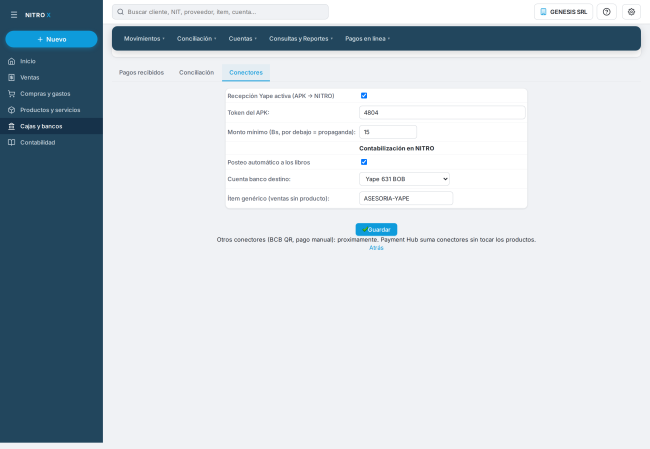Focus the Buscar cliente search field
Screen dimensions: 650x449
[x=220, y=12]
